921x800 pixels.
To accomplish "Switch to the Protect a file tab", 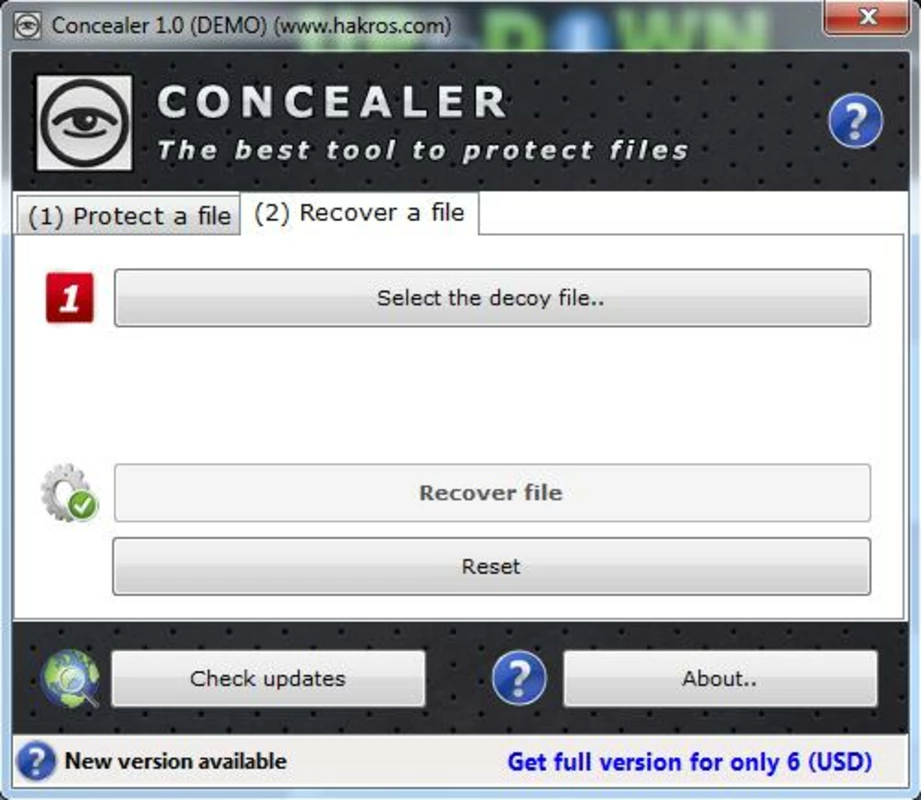I will click(x=129, y=216).
